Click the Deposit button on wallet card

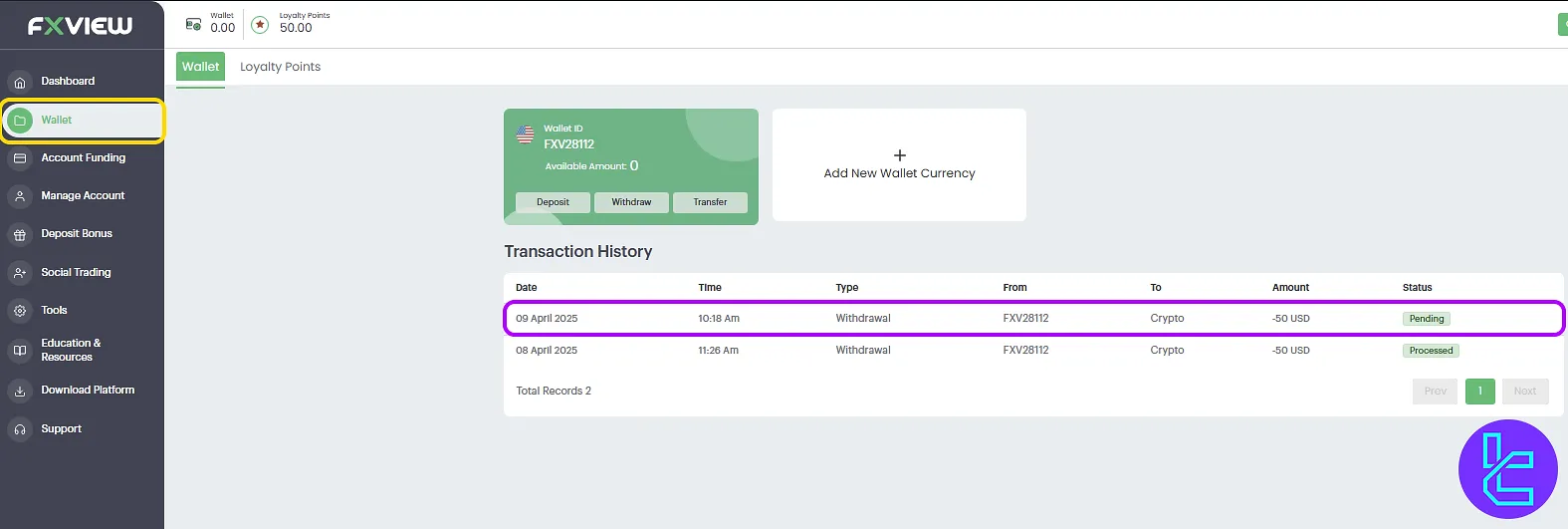point(553,202)
